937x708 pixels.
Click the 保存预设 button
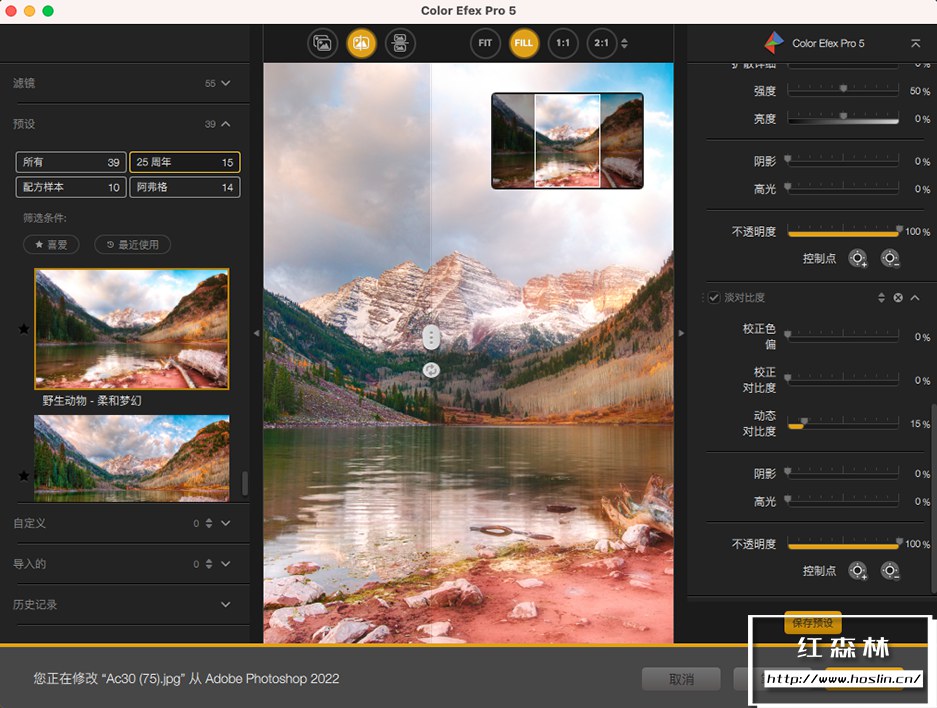tap(813, 623)
